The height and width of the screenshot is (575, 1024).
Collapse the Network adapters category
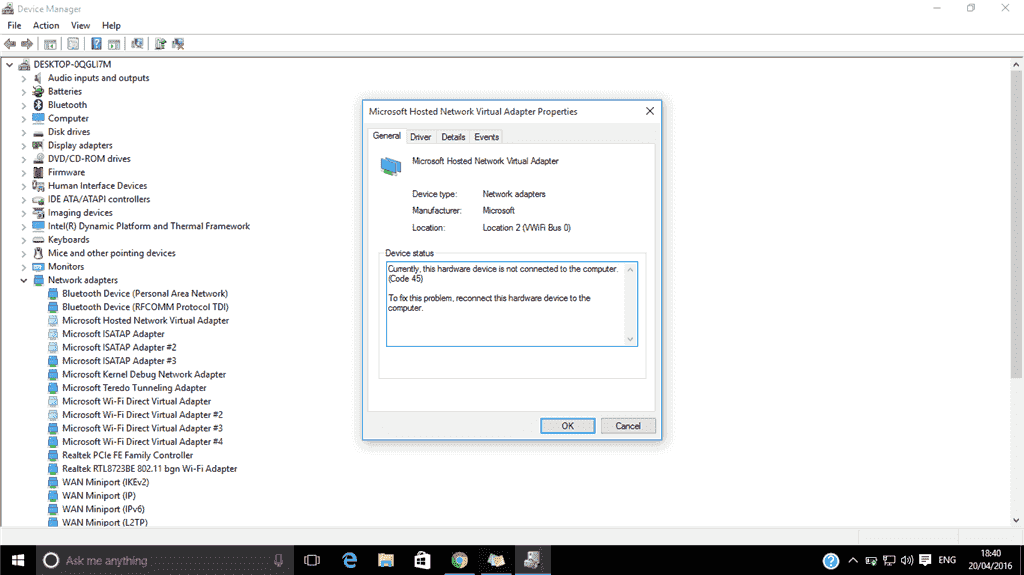point(24,280)
